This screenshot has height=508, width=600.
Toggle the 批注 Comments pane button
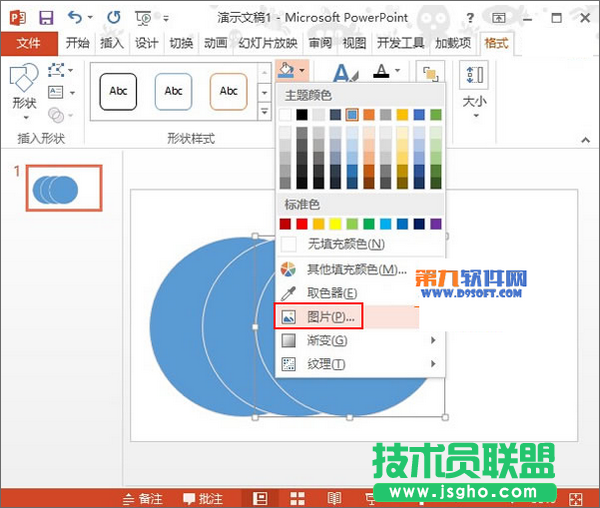[x=203, y=499]
